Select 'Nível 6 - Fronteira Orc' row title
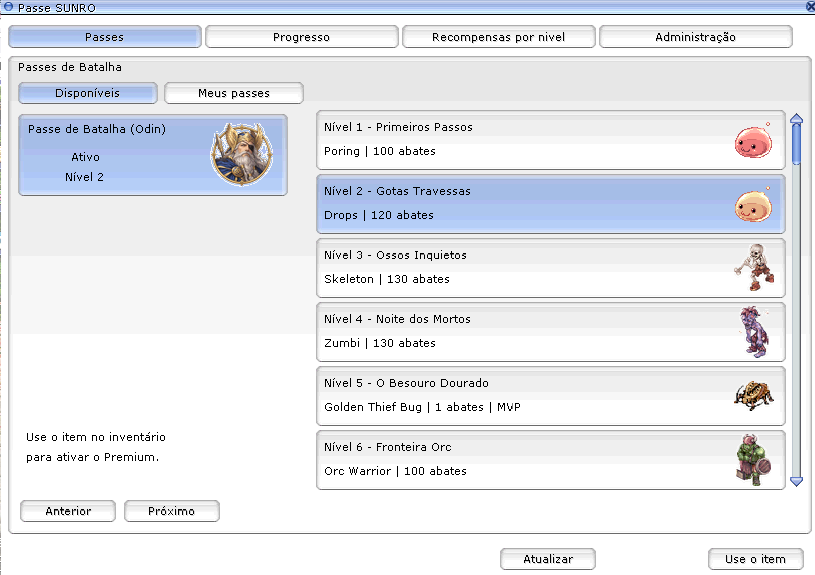This screenshot has height=575, width=815. coord(387,447)
